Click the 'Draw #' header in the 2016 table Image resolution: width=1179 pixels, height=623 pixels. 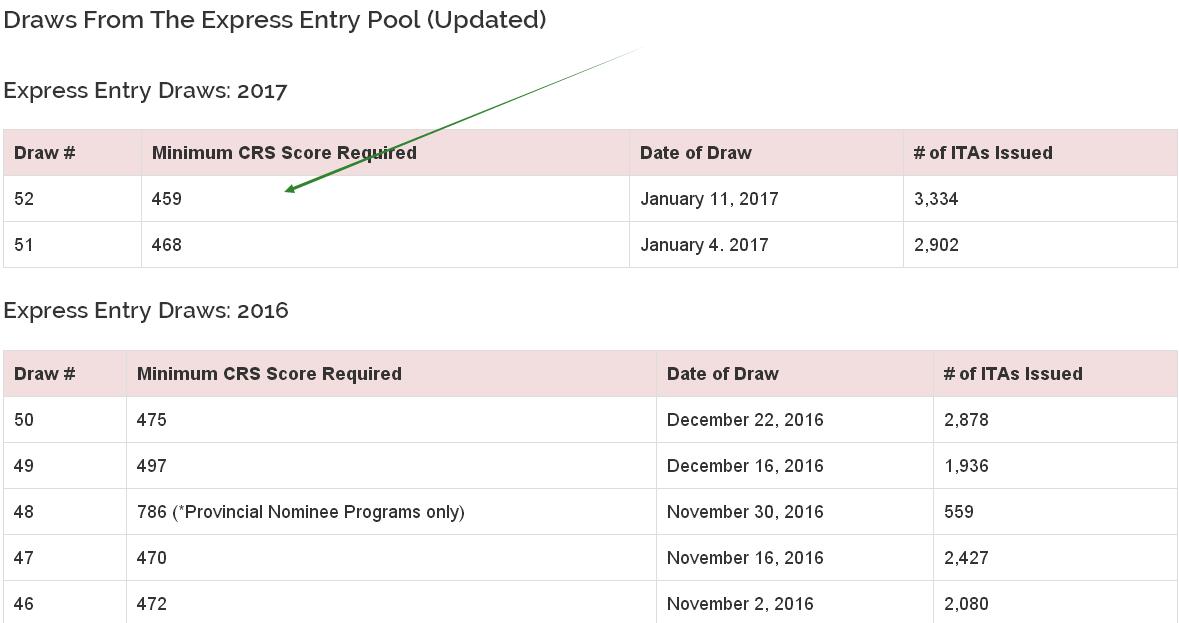[x=44, y=373]
